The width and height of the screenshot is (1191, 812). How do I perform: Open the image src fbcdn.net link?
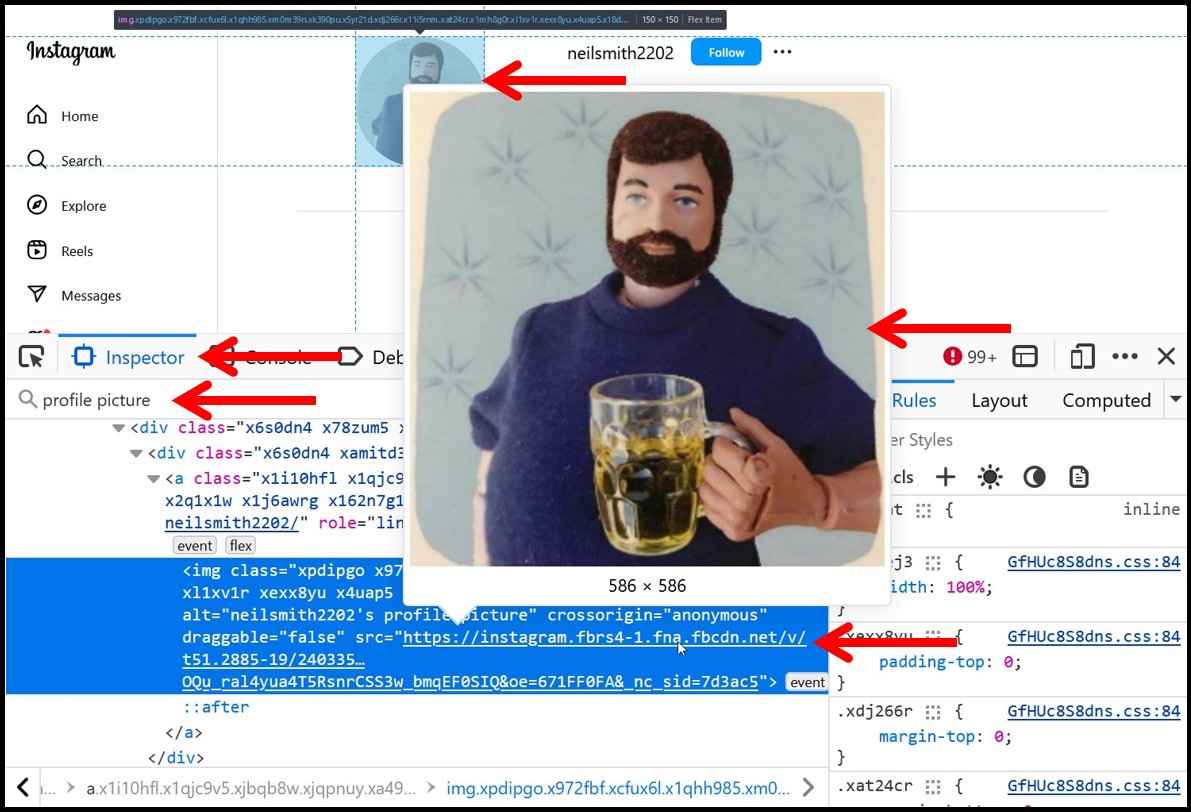(x=604, y=638)
